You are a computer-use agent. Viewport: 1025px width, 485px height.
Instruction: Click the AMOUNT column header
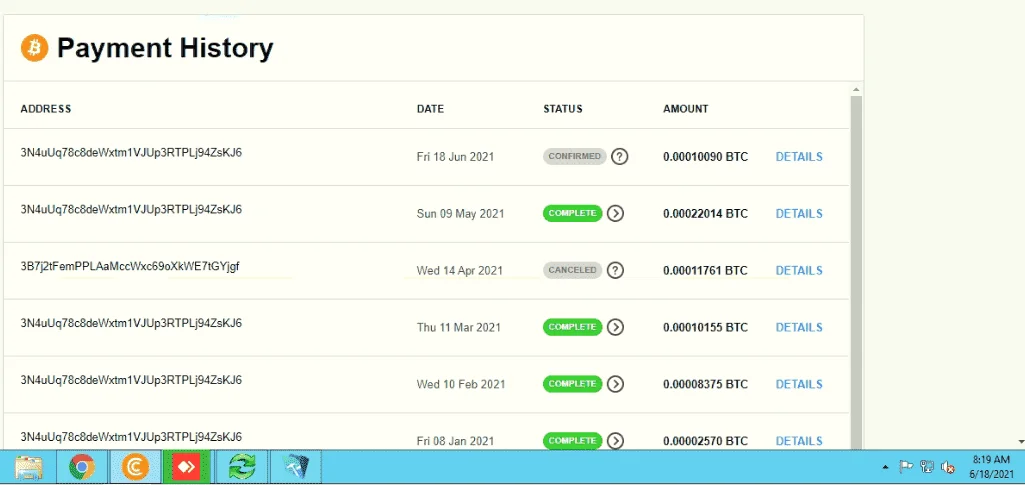click(686, 109)
